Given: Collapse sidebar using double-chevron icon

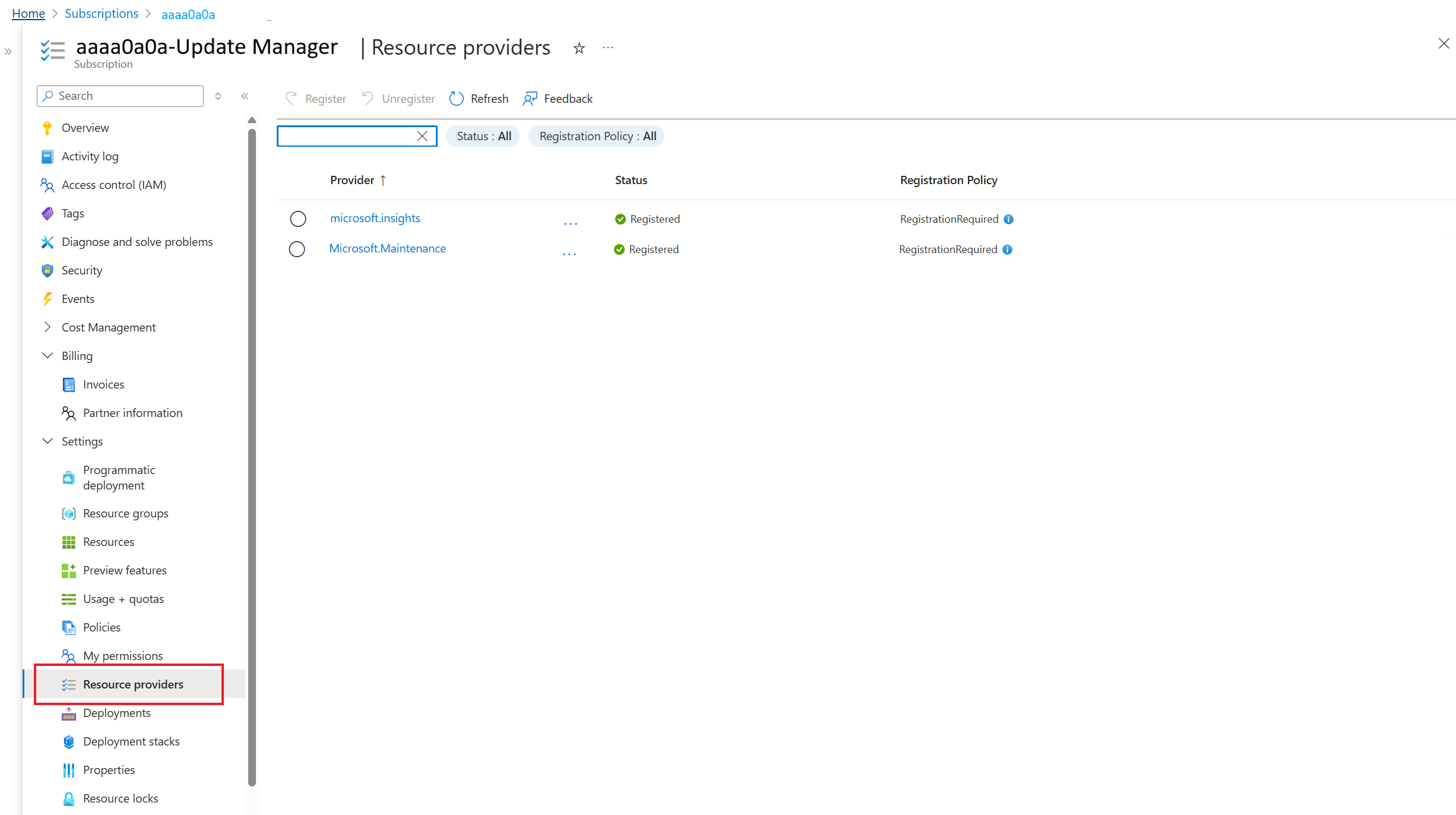Looking at the screenshot, I should click(x=245, y=96).
